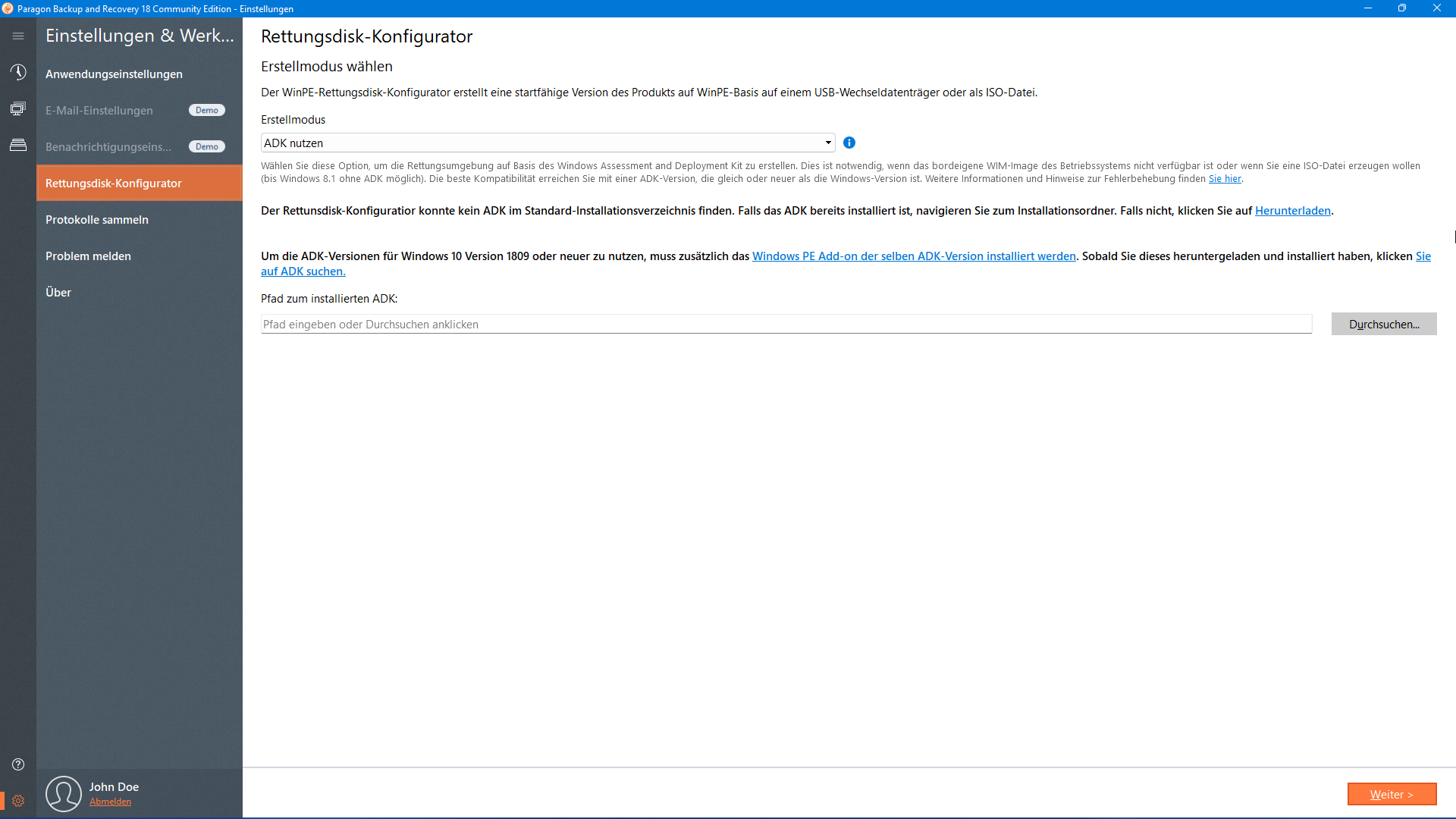Select Anwendungseinstellungen in sidebar
The image size is (1456, 819).
pos(114,74)
